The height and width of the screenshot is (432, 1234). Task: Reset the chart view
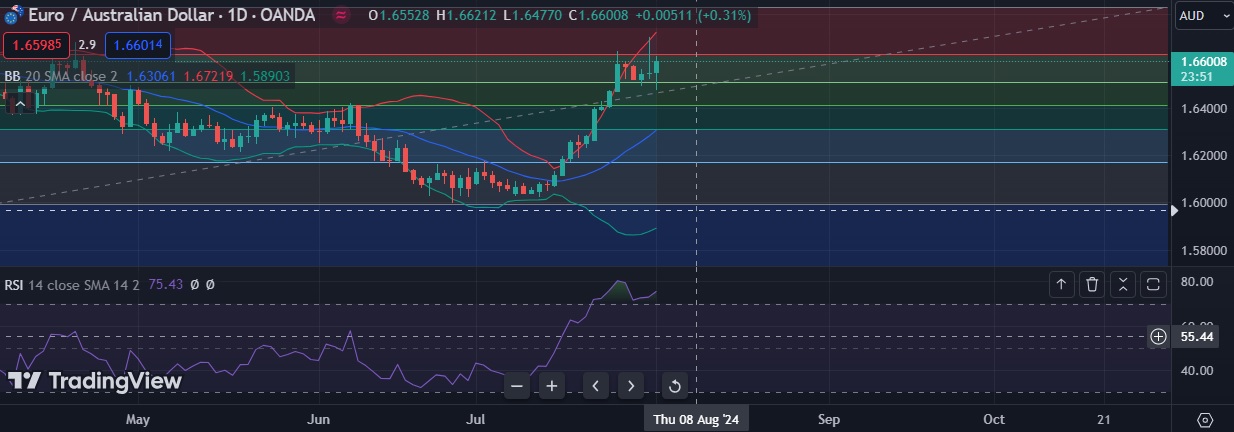click(674, 386)
